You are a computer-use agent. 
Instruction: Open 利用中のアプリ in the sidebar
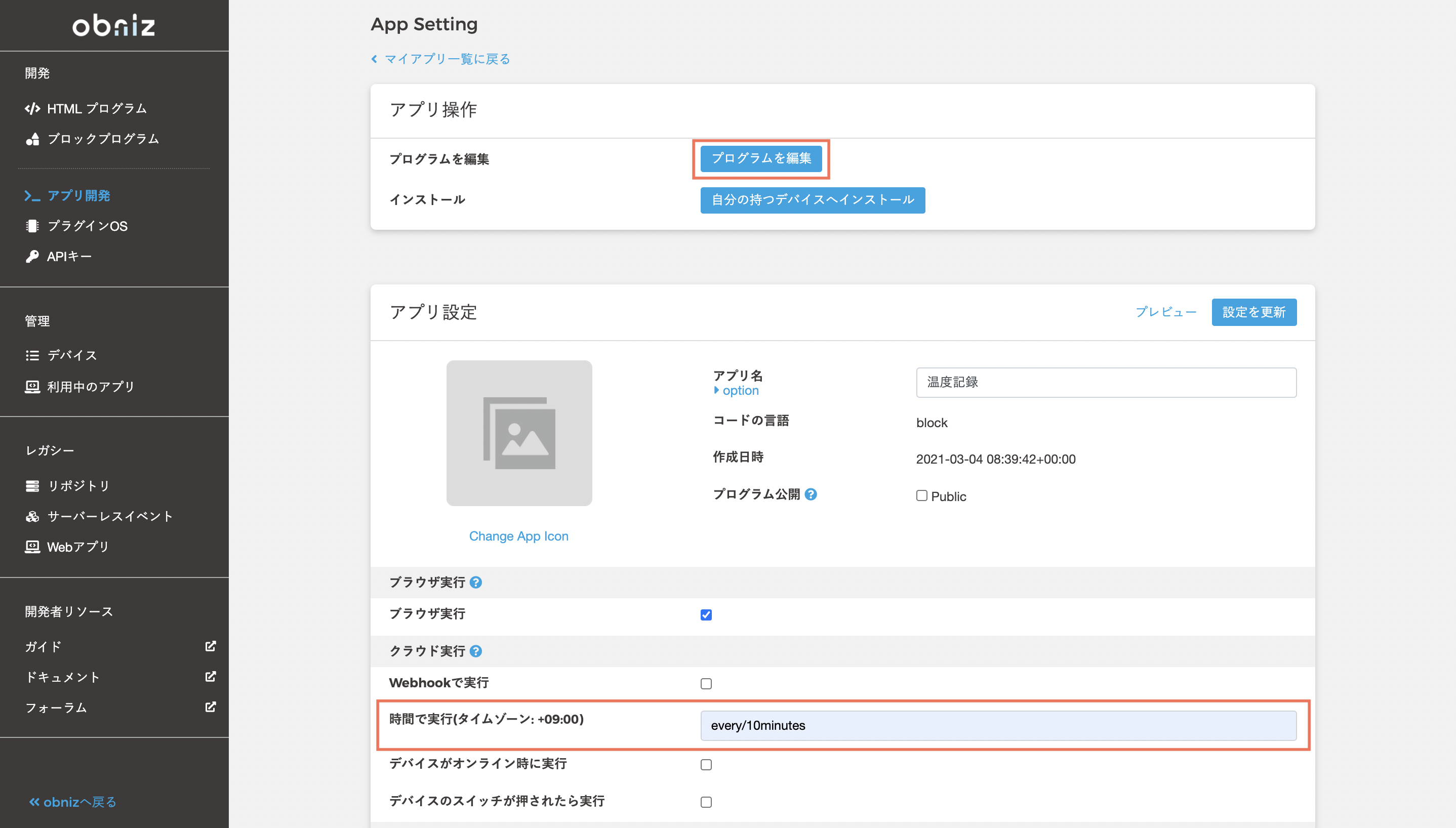(90, 387)
